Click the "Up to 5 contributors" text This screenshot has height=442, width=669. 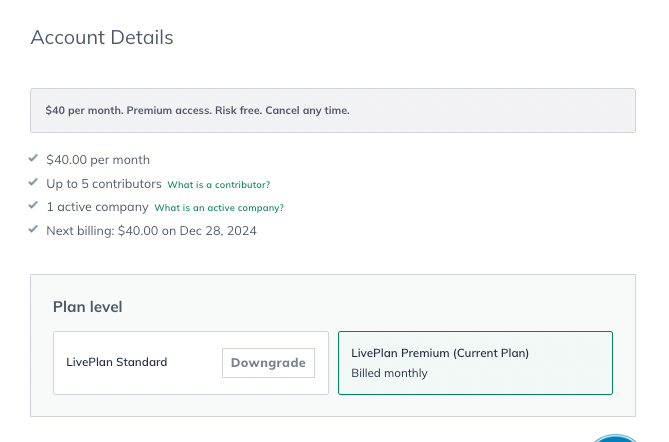pyautogui.click(x=104, y=184)
